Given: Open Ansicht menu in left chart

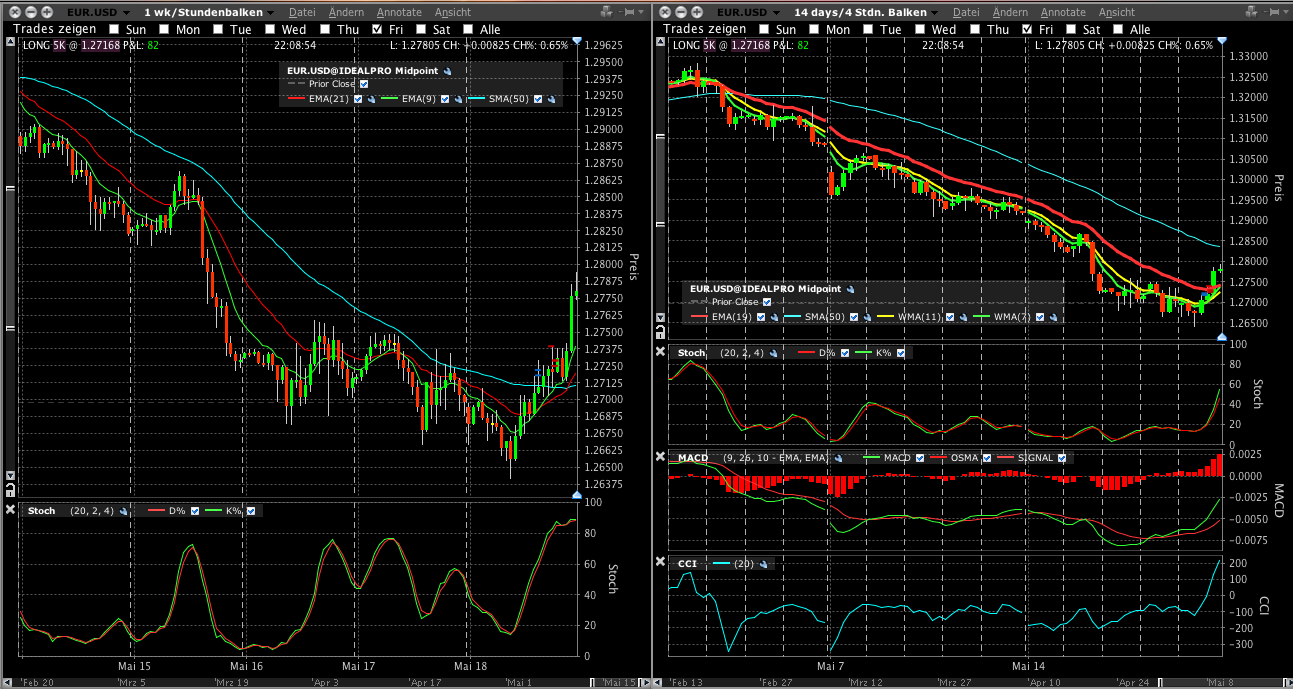Looking at the screenshot, I should point(453,12).
